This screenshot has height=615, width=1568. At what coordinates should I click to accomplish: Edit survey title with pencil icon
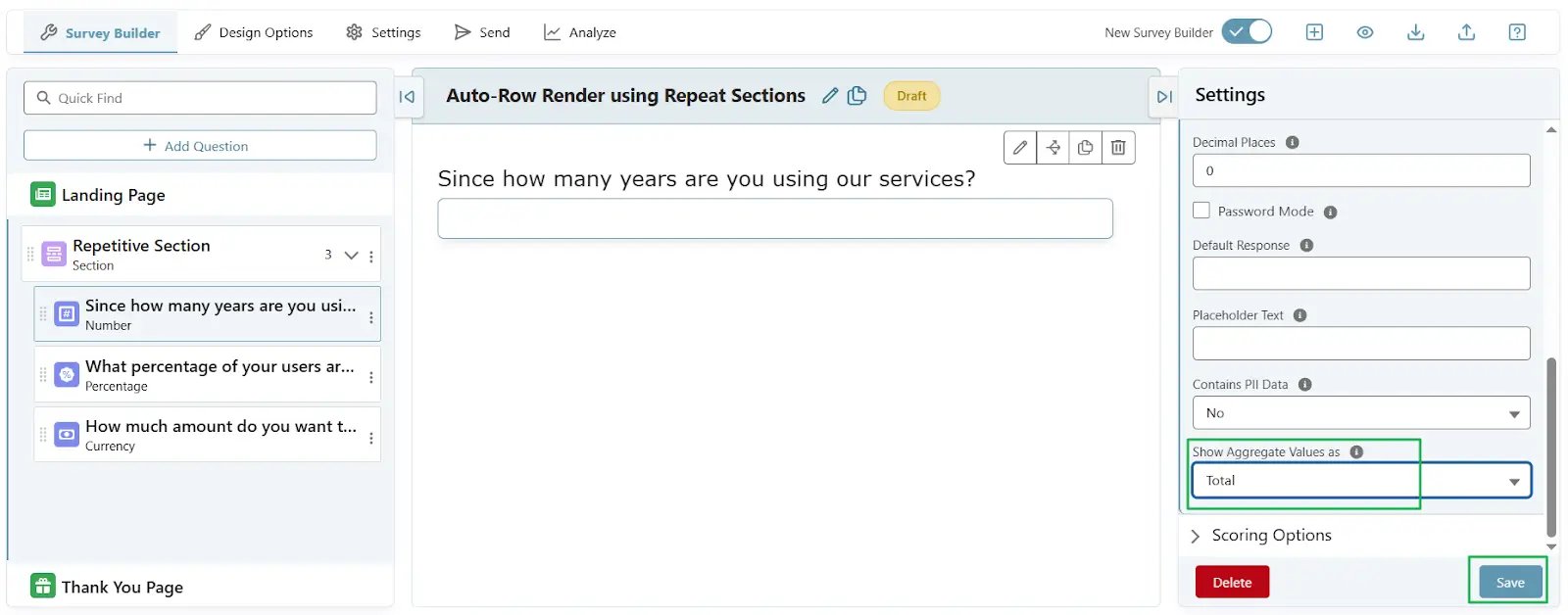pyautogui.click(x=830, y=95)
